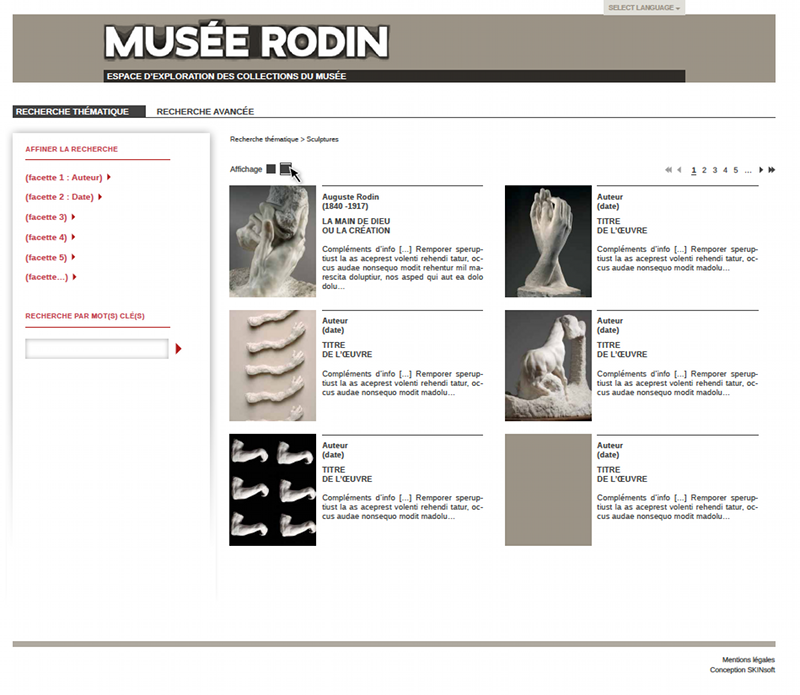Open La Main de Dieu thumbnail
800x695 pixels.
pos(272,241)
